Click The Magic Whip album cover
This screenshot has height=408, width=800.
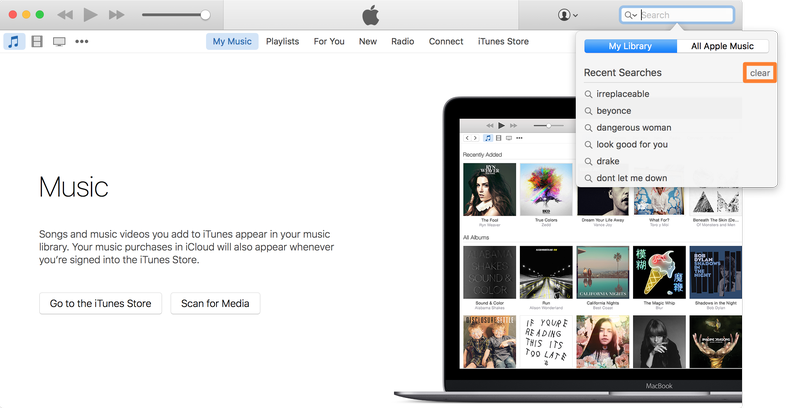[x=659, y=272]
